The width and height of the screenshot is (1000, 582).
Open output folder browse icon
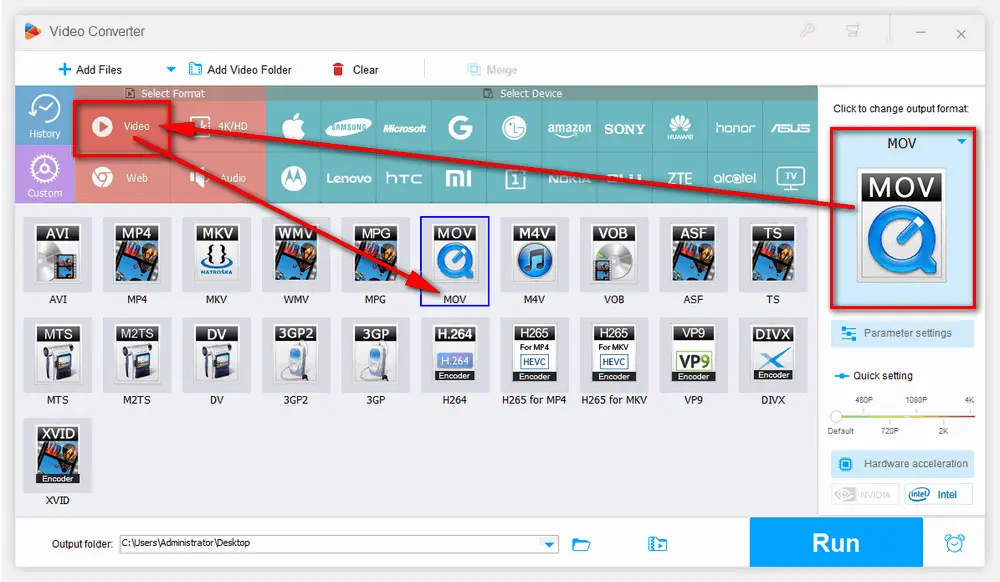(581, 544)
